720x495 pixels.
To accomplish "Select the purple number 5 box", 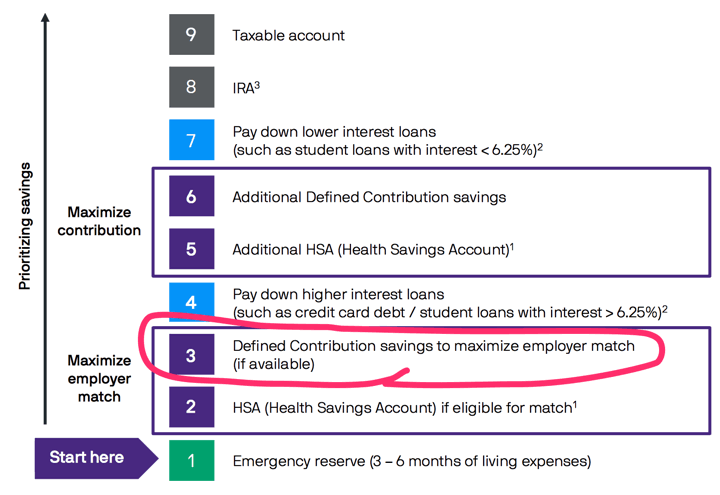I will (x=191, y=249).
